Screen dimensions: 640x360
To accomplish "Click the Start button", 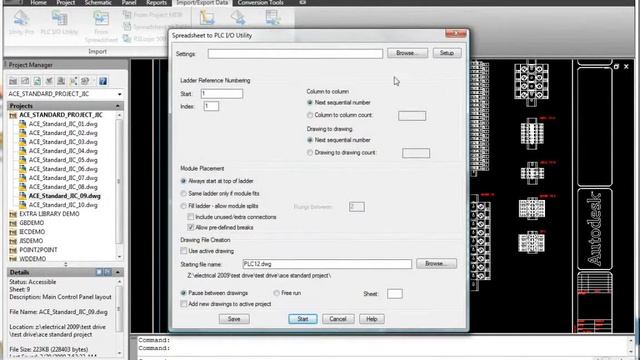I will pos(302,319).
